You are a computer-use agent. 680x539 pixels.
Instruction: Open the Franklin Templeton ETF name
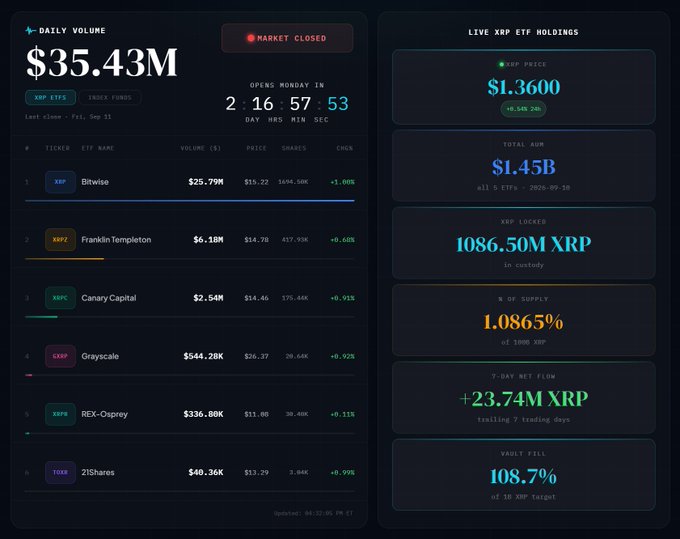[116, 240]
